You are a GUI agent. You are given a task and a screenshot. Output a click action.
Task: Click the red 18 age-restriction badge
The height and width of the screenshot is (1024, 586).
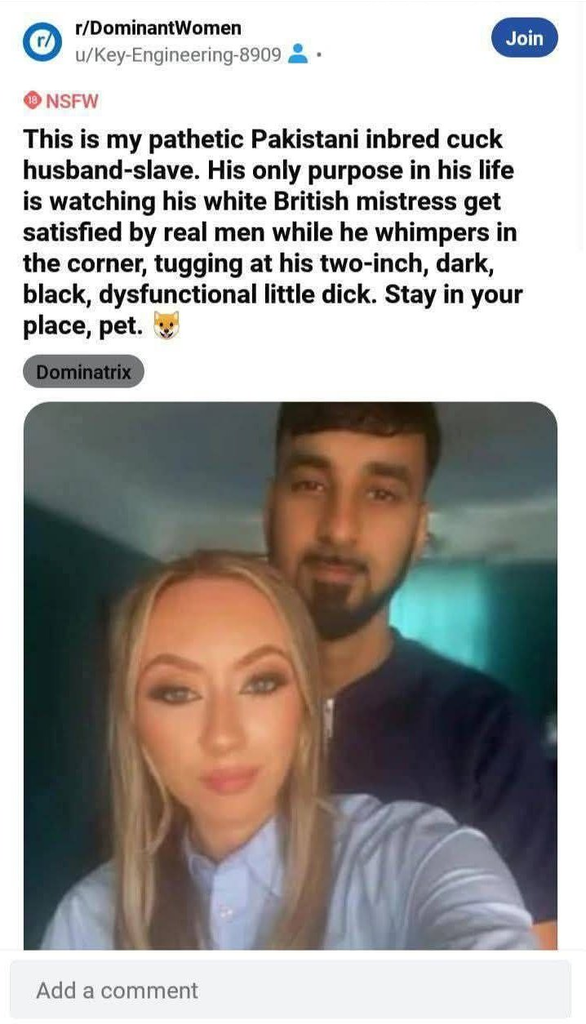(x=31, y=101)
